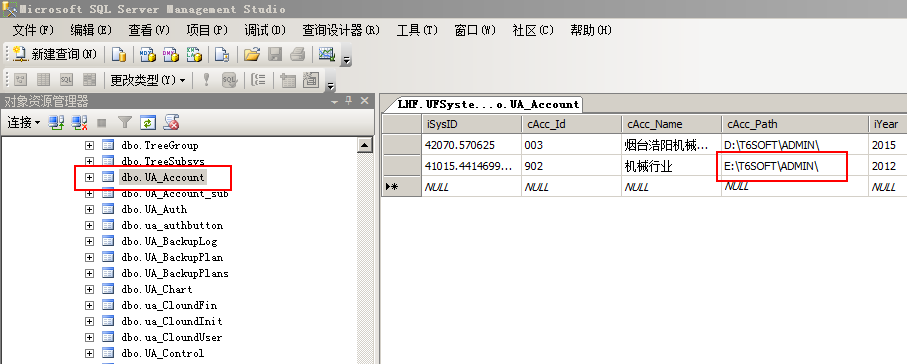The image size is (907, 364).
Task: Select dbo.ua_CloundInit tree item
Action: [172, 321]
